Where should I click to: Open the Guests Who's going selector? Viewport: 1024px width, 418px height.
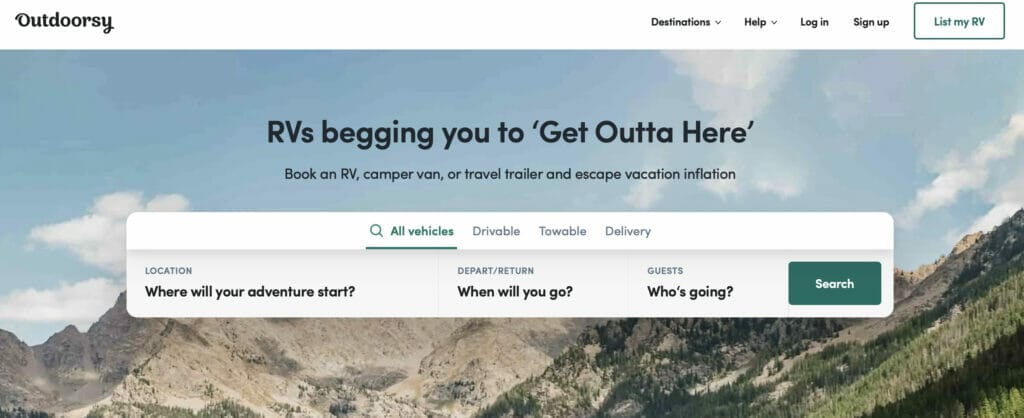click(709, 283)
